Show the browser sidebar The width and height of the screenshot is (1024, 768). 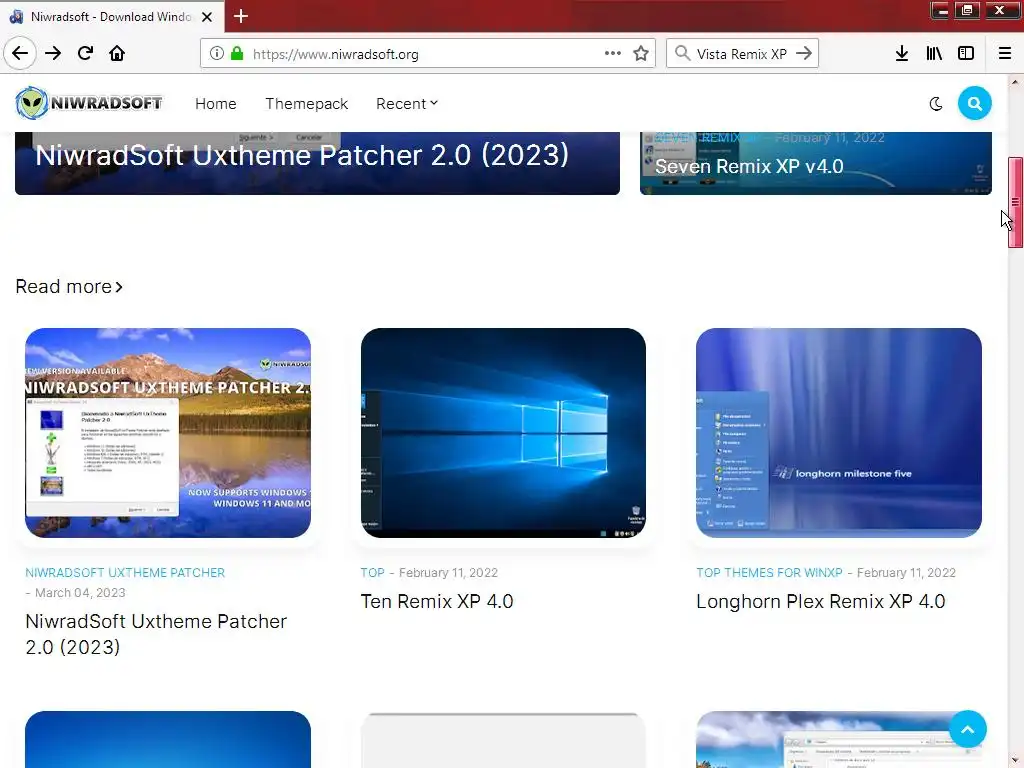pyautogui.click(x=966, y=54)
